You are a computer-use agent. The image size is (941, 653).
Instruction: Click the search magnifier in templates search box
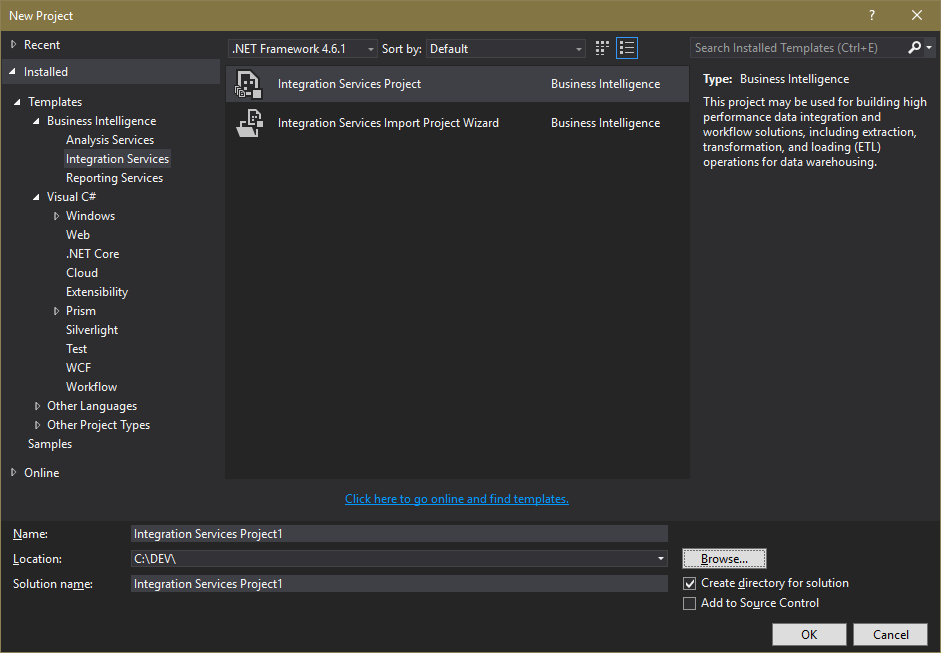(915, 47)
